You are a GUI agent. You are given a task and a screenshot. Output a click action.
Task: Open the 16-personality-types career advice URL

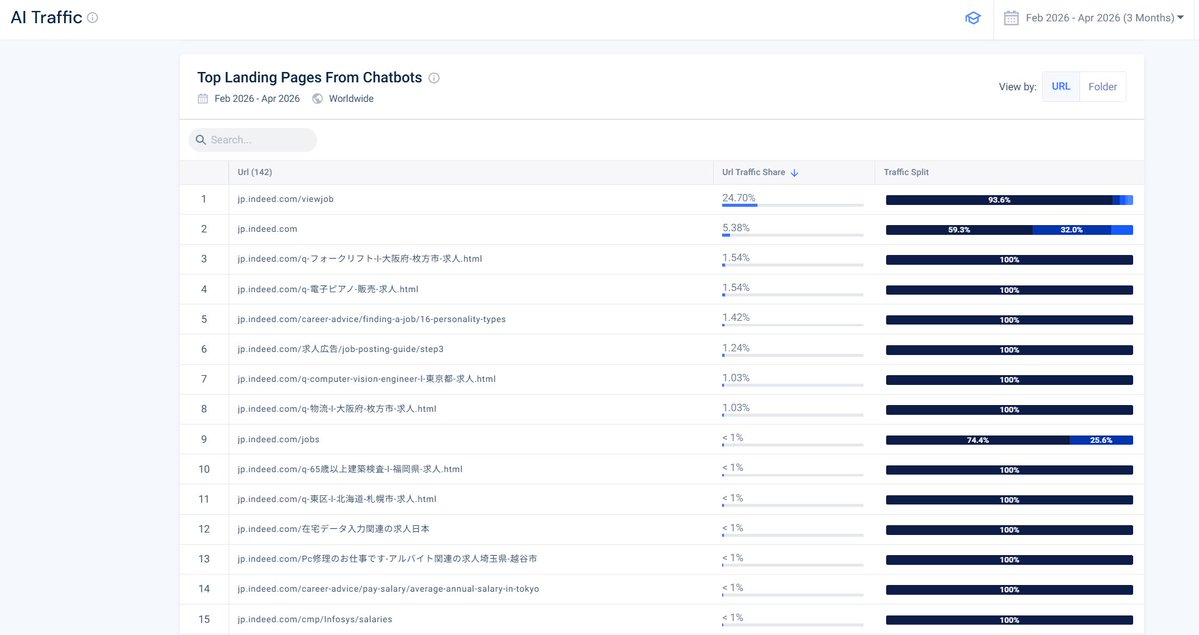point(371,319)
